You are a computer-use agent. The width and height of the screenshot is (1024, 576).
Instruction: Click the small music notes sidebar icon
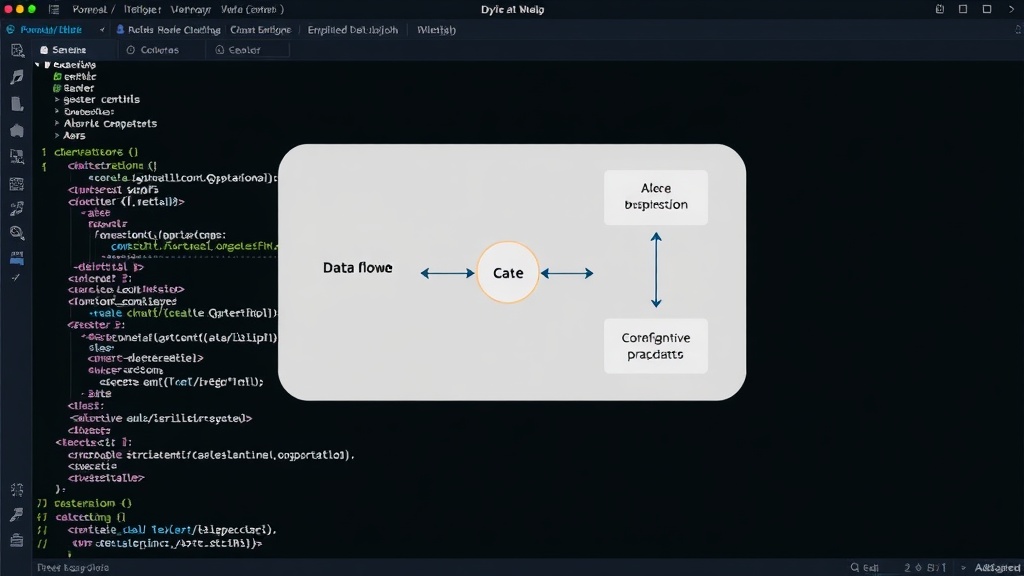(17, 209)
